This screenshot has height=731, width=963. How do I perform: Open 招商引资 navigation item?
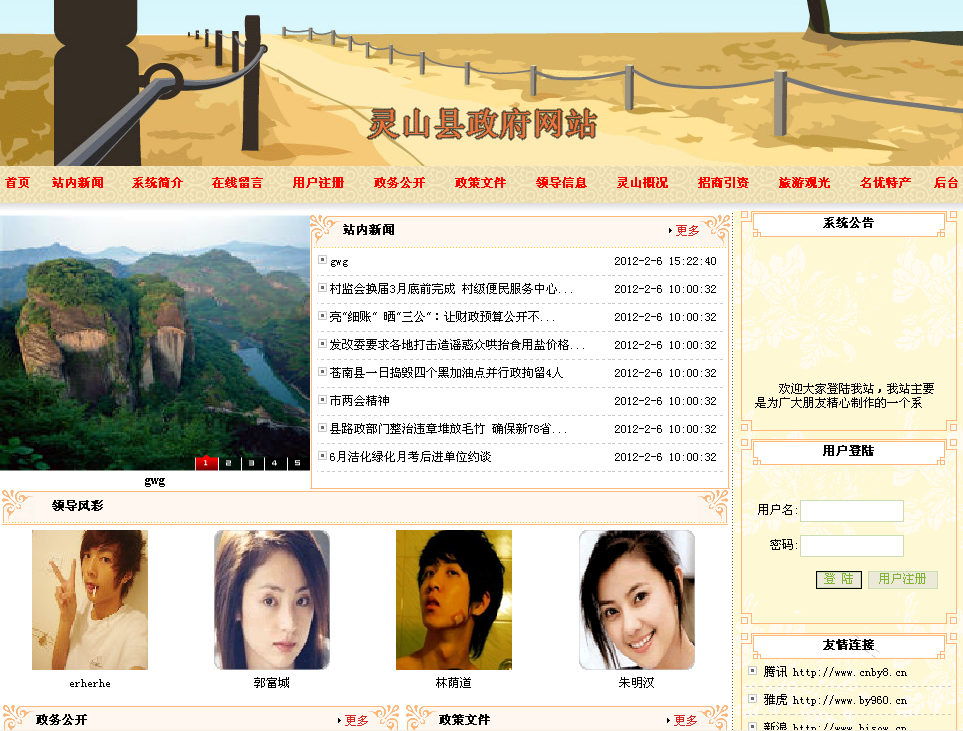[x=723, y=182]
